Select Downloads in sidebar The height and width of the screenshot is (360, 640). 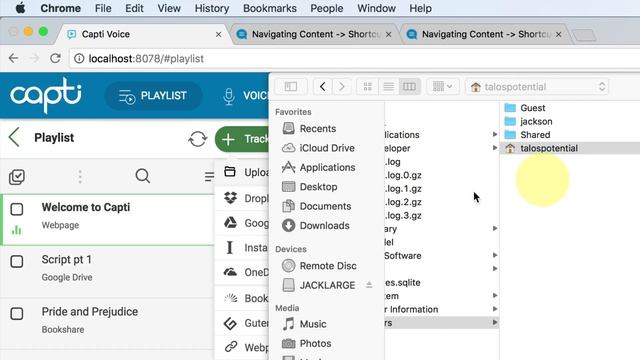coord(316,225)
